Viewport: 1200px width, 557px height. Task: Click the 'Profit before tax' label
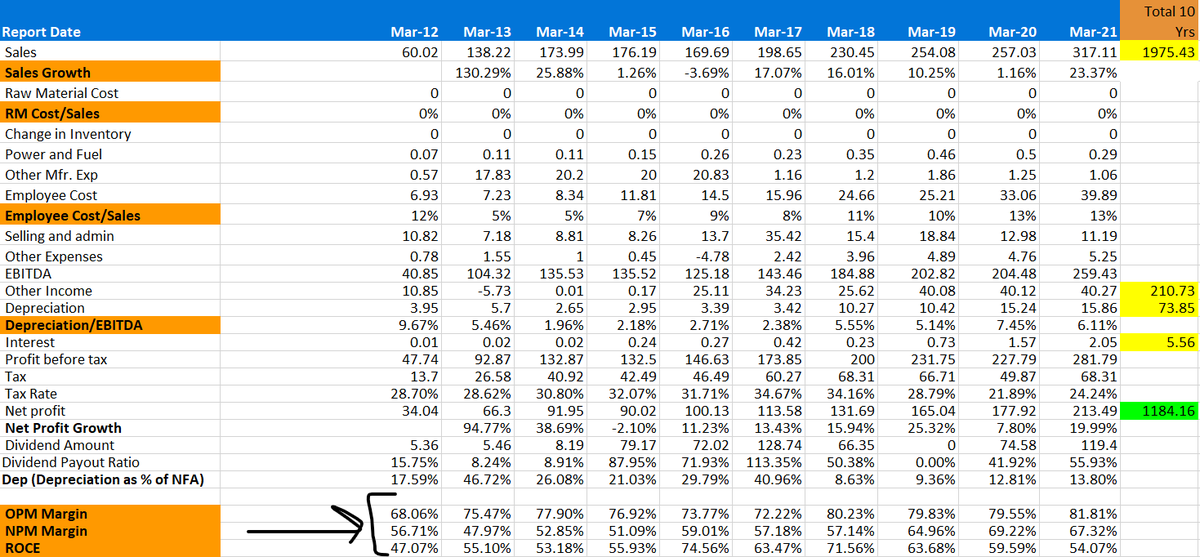pos(55,359)
